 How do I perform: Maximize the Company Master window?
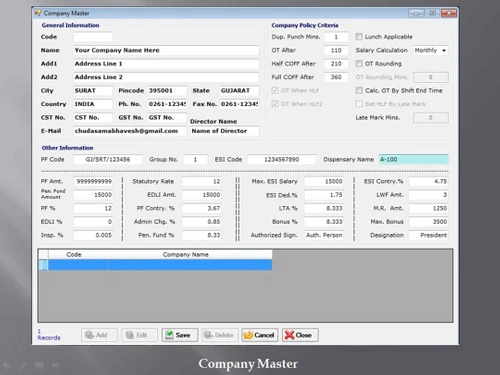pyautogui.click(x=432, y=13)
